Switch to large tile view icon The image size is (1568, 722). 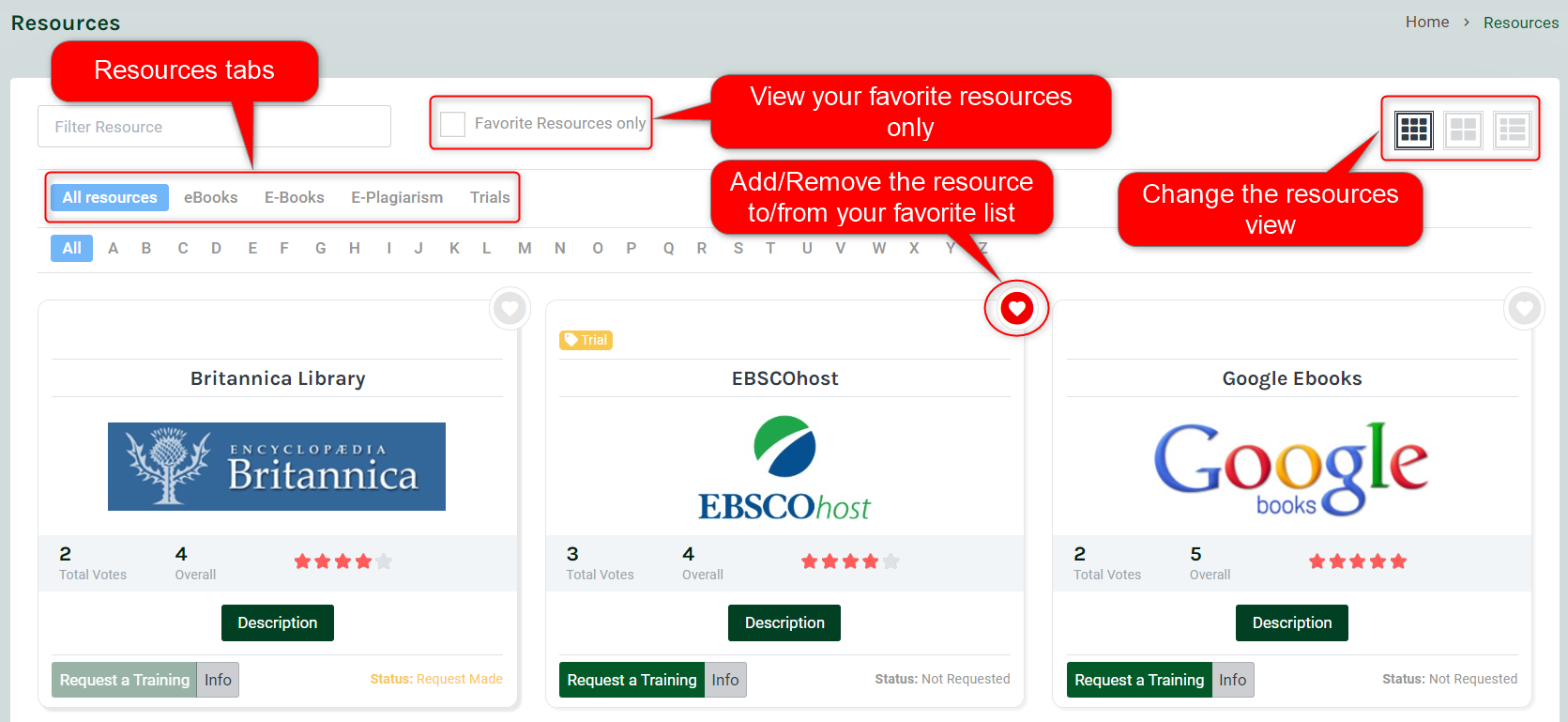(x=1463, y=130)
